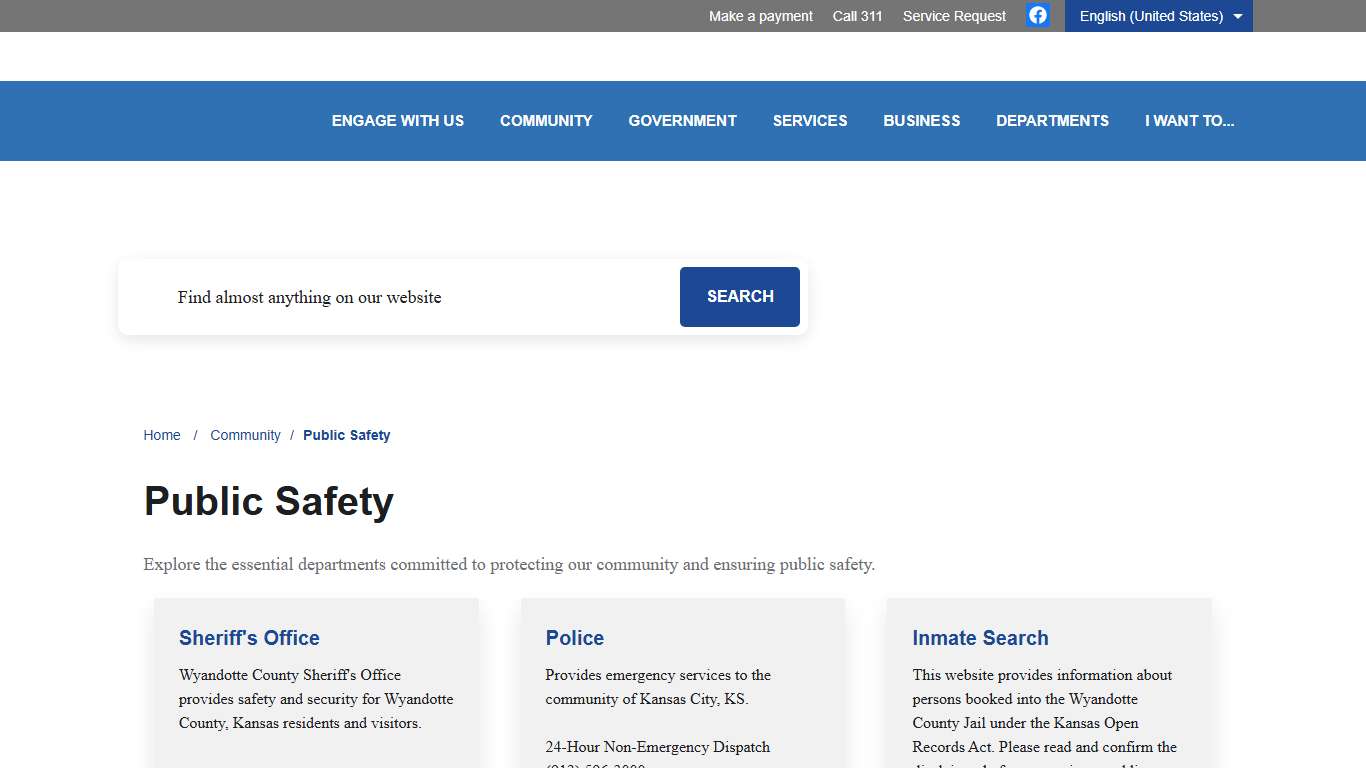Open the DEPARTMENTS navigation menu

[x=1052, y=120]
